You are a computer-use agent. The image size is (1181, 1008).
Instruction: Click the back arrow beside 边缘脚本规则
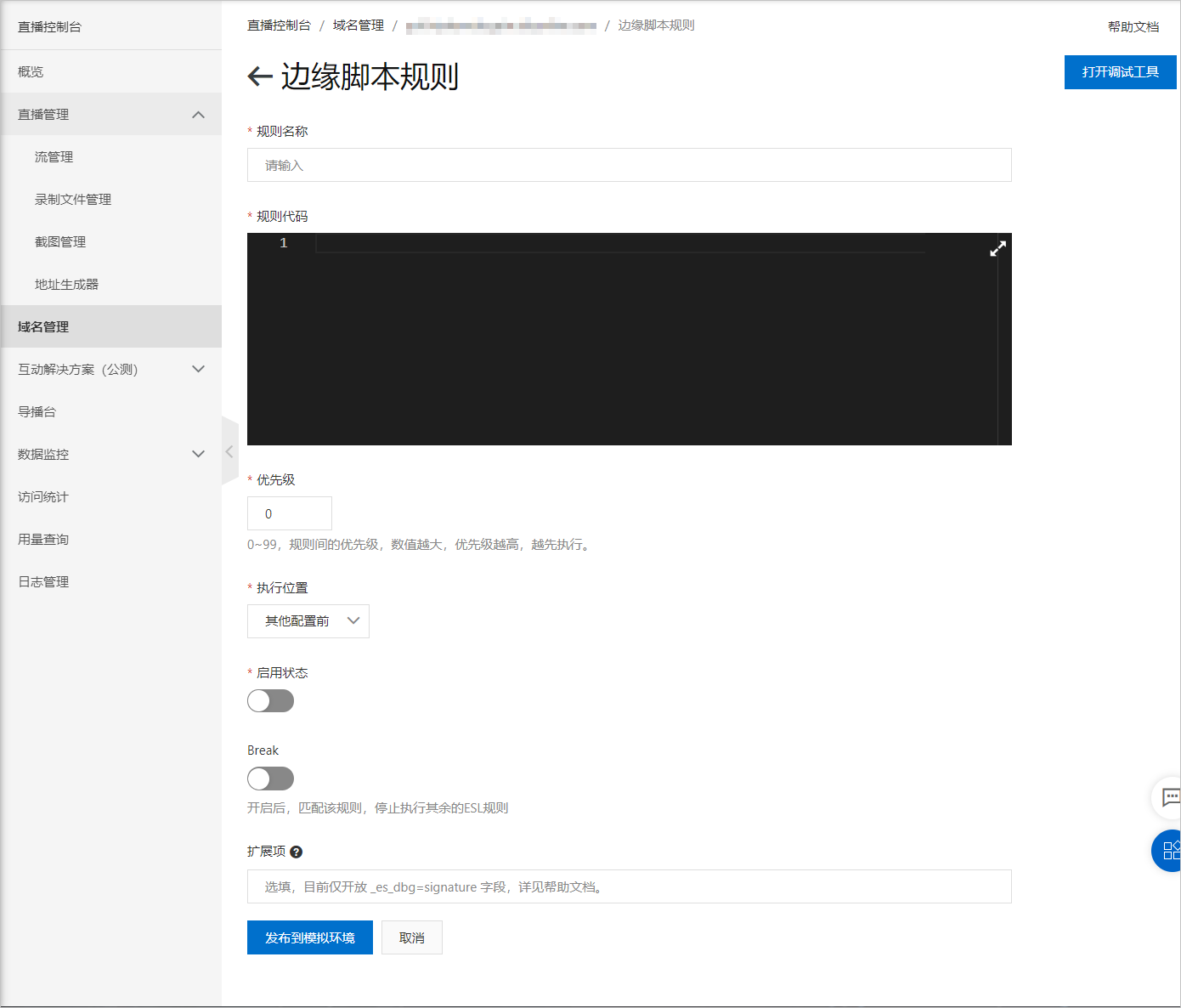click(x=259, y=77)
